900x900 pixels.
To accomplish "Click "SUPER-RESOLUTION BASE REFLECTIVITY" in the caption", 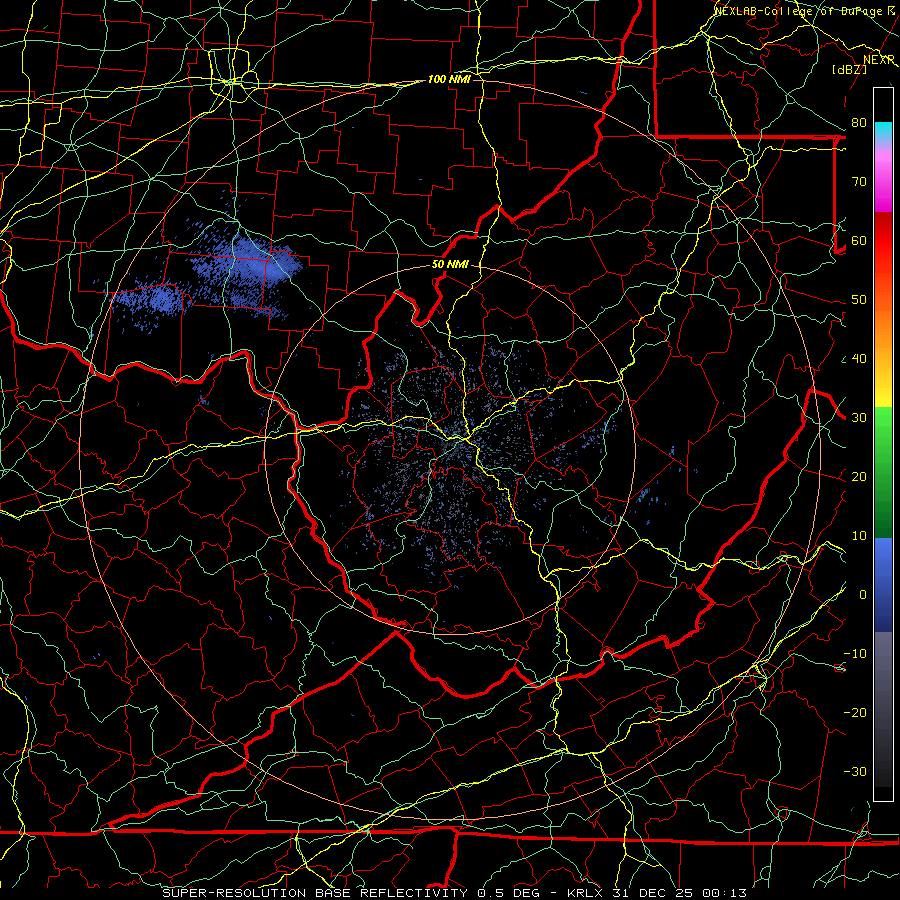I will tap(315, 893).
